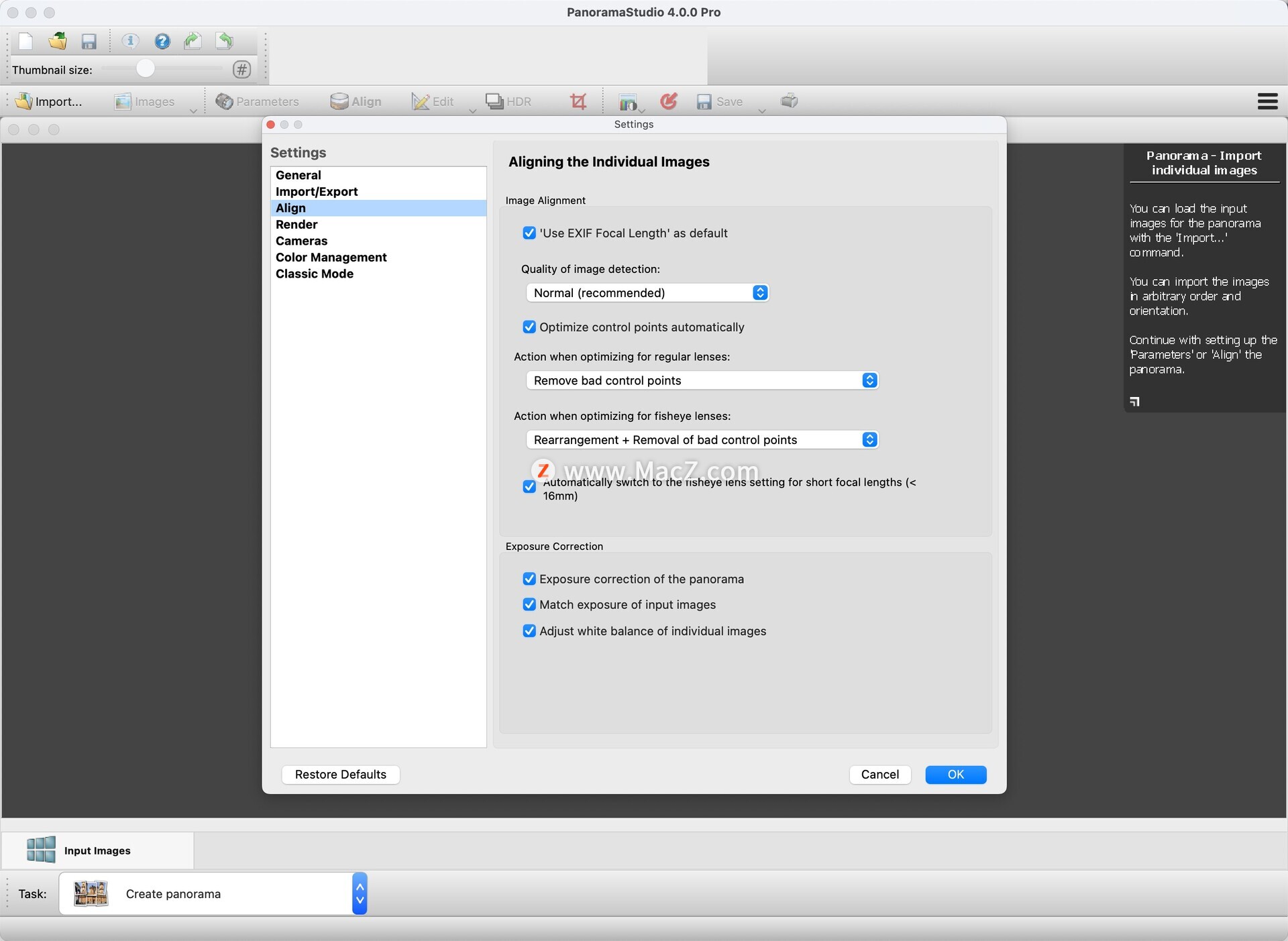Image resolution: width=1288 pixels, height=941 pixels.
Task: Click OK in Settings dialog
Action: click(955, 775)
